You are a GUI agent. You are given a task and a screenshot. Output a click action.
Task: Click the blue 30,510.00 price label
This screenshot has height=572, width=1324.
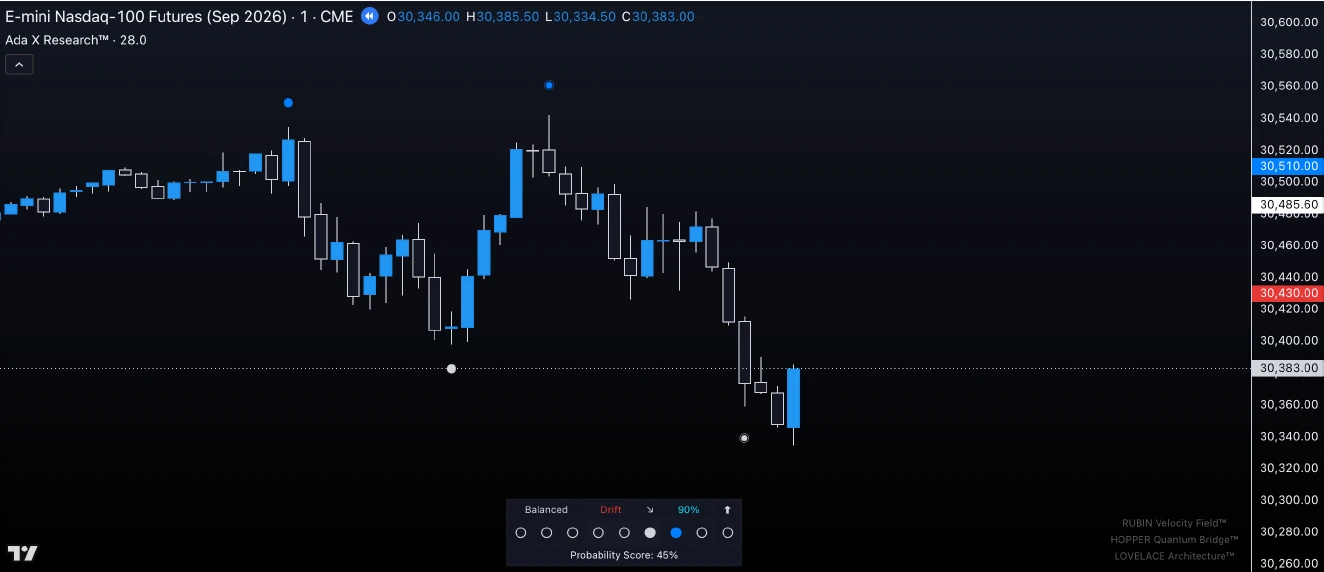pos(1287,166)
